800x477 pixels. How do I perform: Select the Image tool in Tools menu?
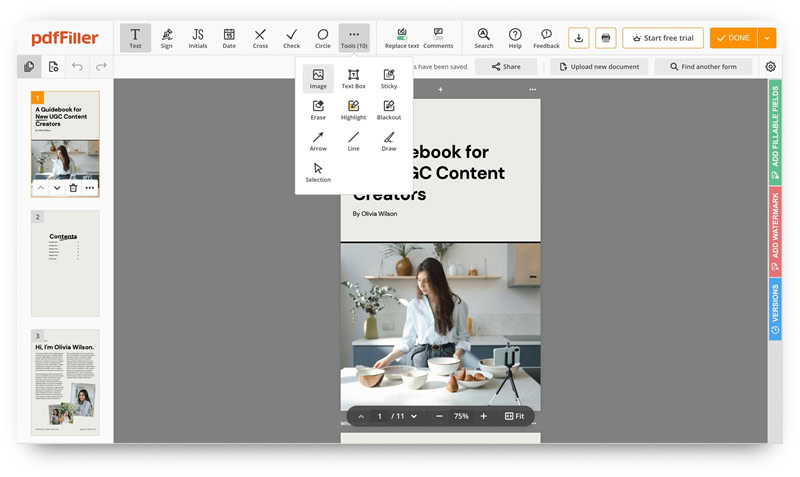click(x=318, y=79)
